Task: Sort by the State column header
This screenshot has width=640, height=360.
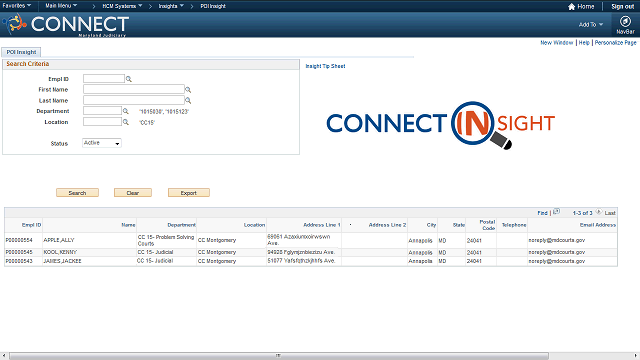Action: point(458,225)
